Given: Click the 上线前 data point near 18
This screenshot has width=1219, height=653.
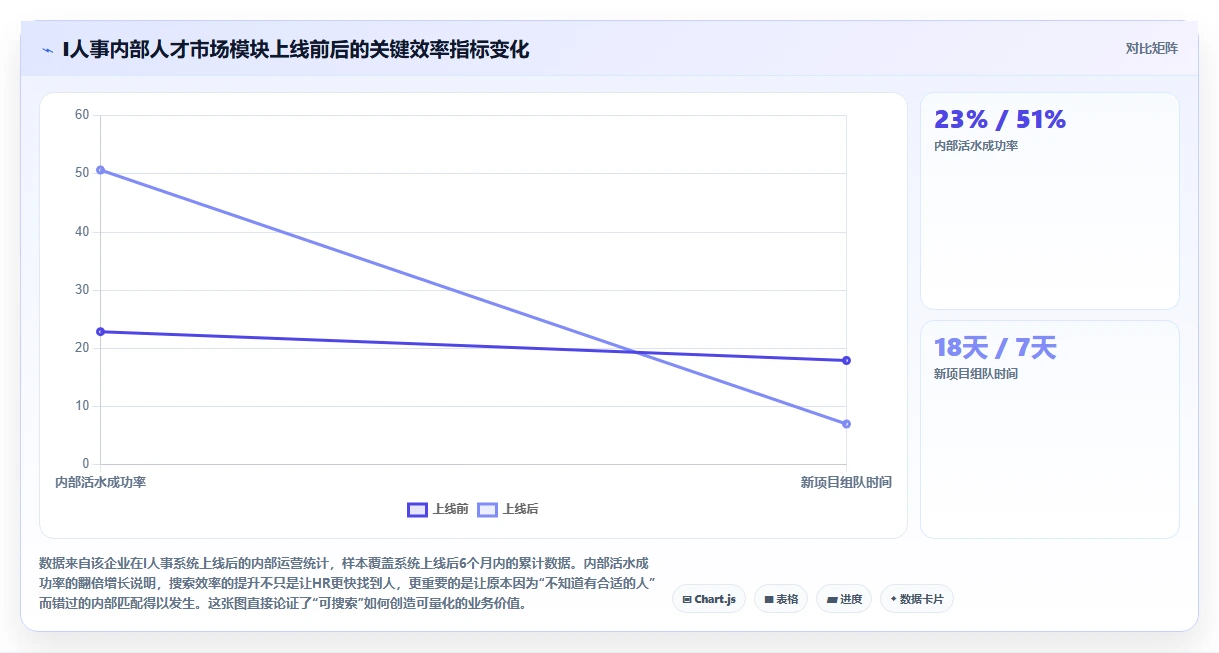Looking at the screenshot, I should click(x=846, y=360).
